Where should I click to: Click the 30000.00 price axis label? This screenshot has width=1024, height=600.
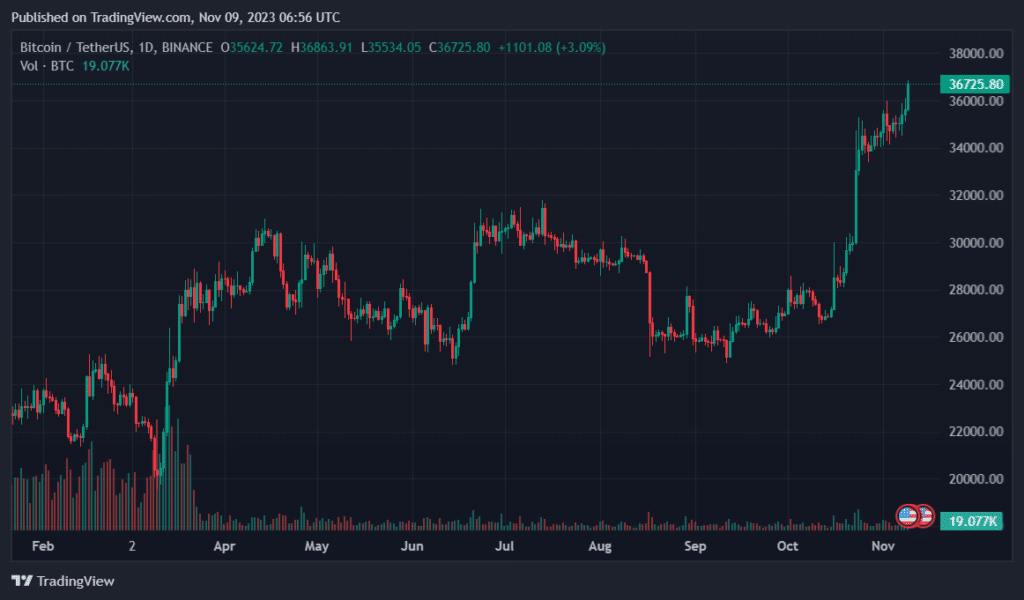point(976,243)
